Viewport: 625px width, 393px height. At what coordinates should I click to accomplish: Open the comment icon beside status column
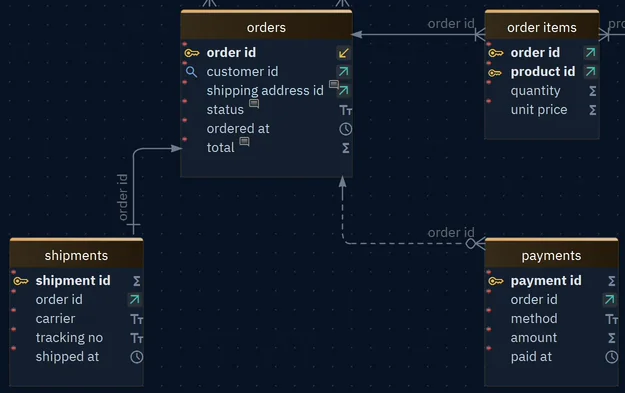[254, 104]
